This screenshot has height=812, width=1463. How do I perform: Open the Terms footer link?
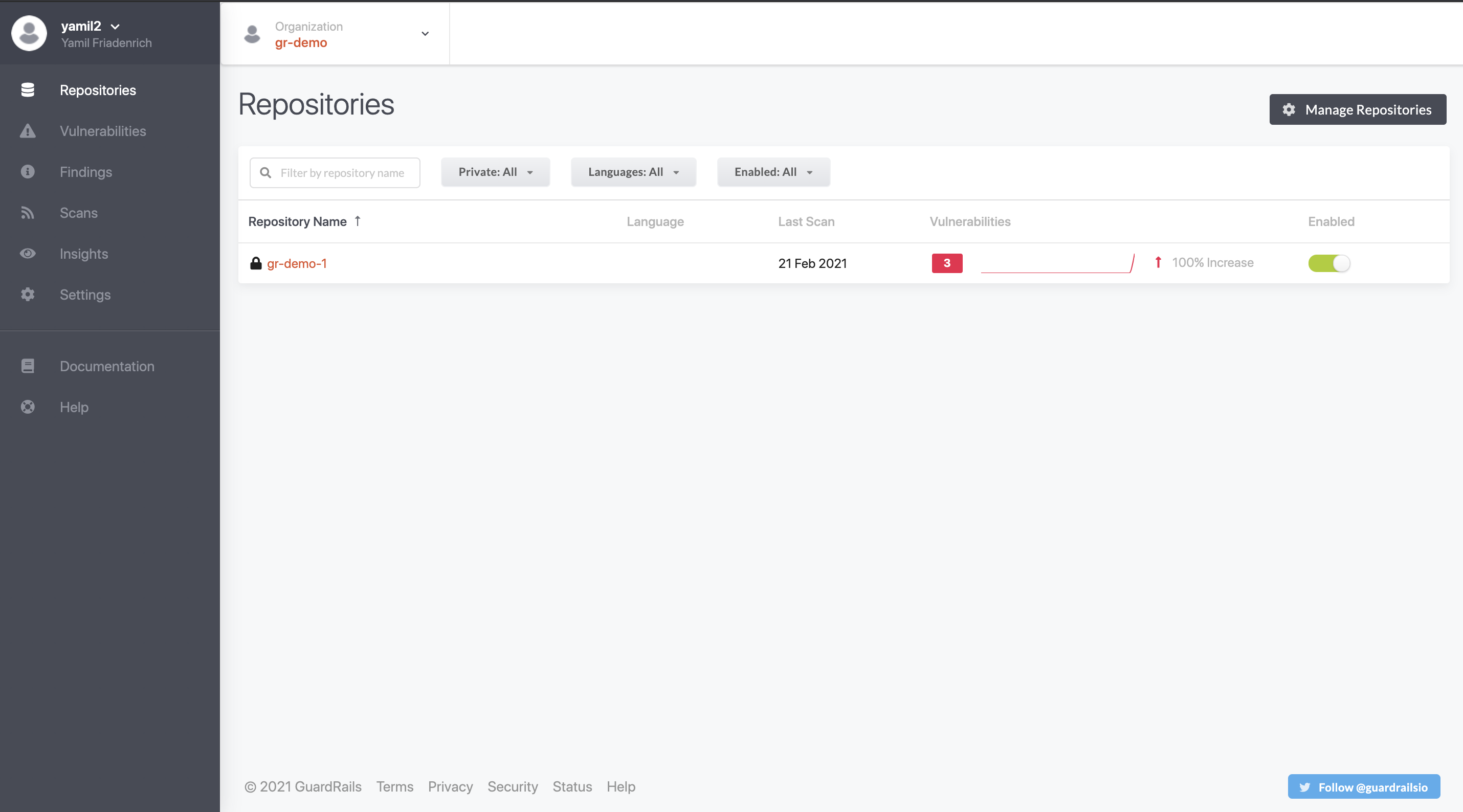tap(395, 786)
